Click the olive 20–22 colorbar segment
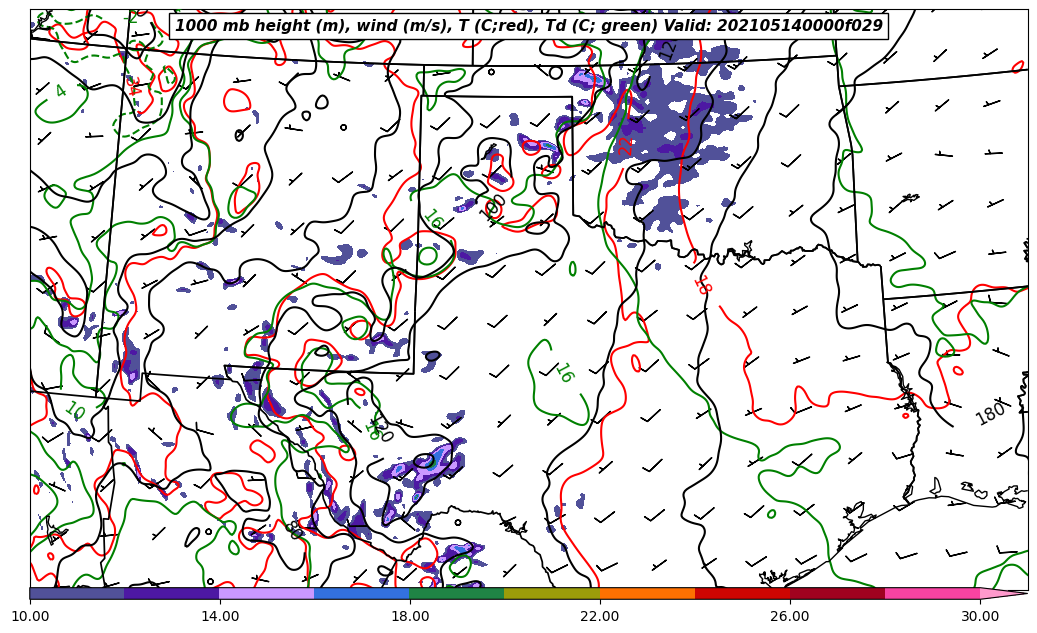1037x633 pixels. coord(552,593)
